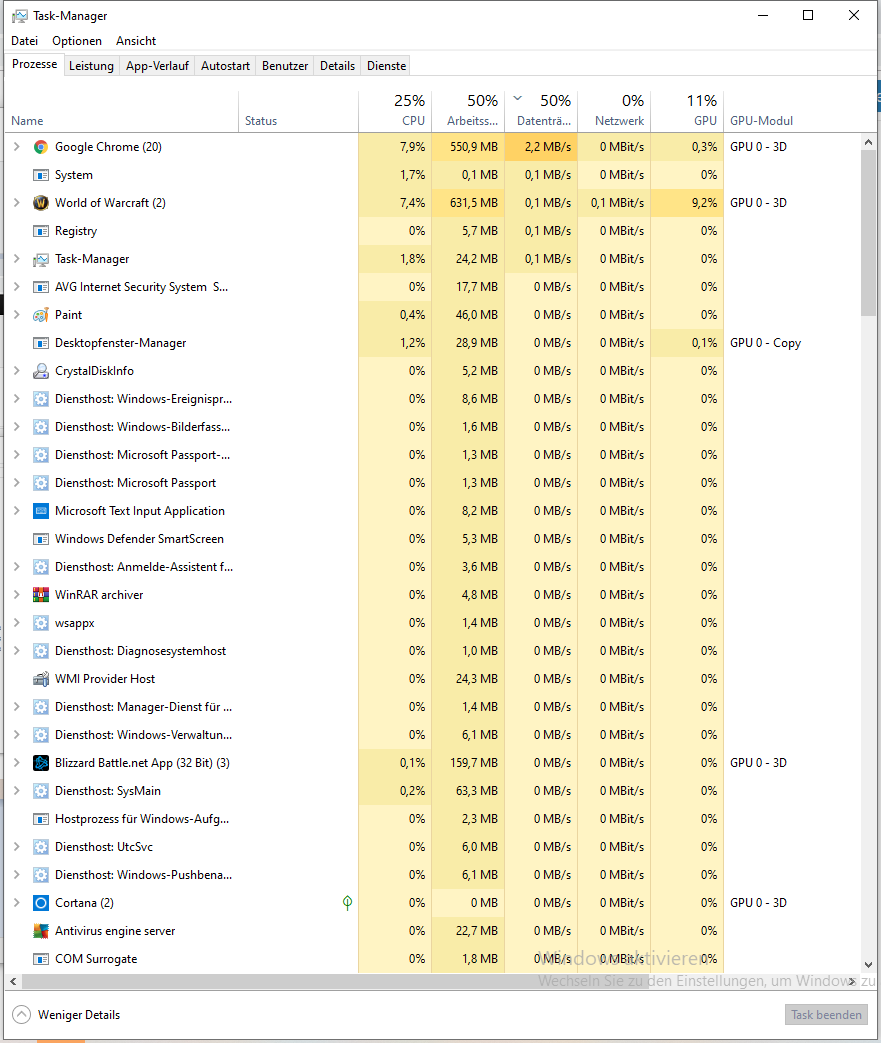Viewport: 881px width, 1043px height.
Task: Click the horizontal scrollbar thumb
Action: [x=335, y=981]
